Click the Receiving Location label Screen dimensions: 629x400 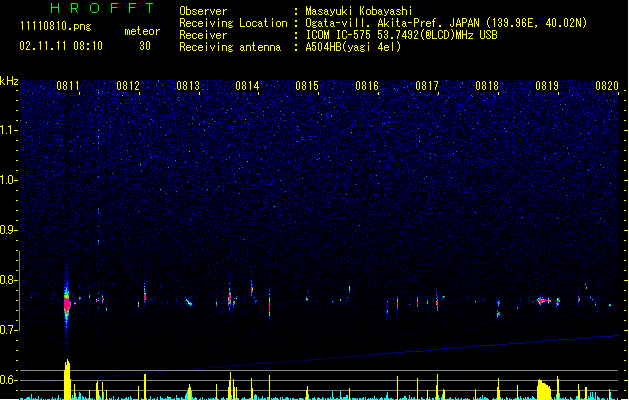point(233,23)
